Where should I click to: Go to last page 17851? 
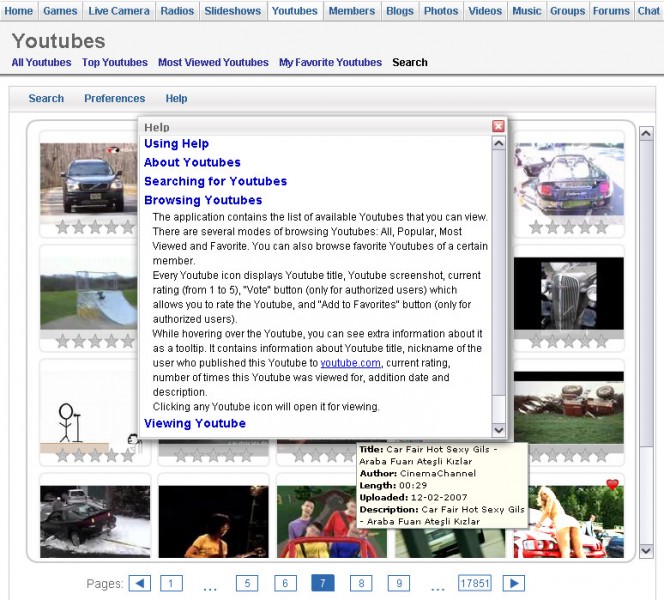pos(475,583)
